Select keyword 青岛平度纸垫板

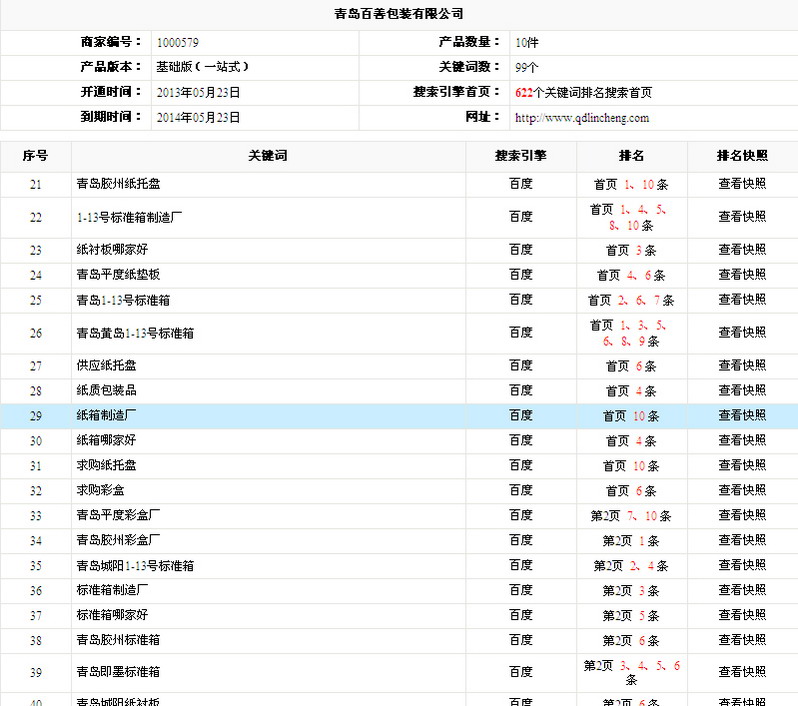118,275
